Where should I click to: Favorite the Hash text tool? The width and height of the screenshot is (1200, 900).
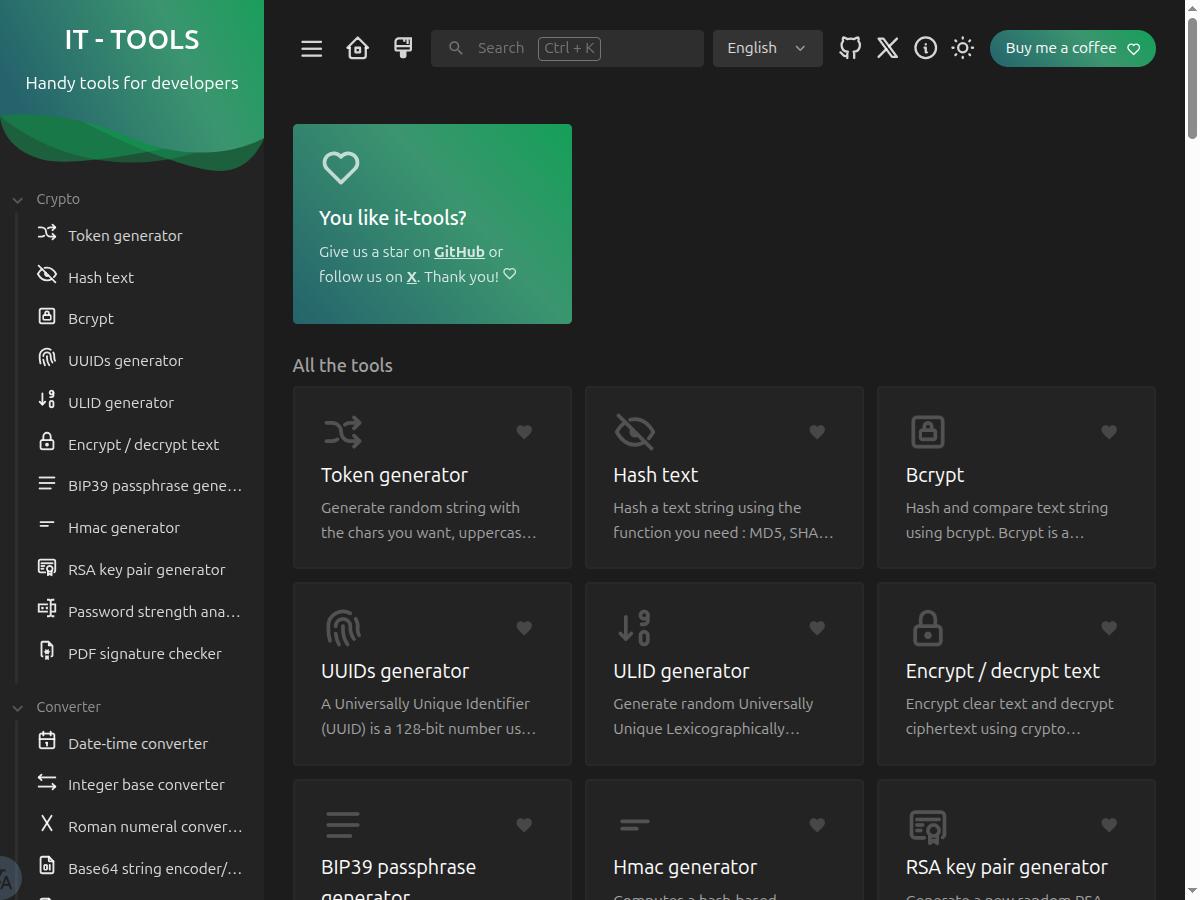coord(816,432)
